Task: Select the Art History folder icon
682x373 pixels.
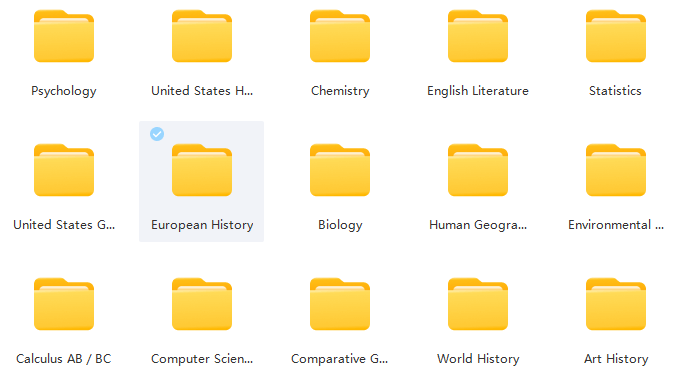Action: (x=615, y=304)
